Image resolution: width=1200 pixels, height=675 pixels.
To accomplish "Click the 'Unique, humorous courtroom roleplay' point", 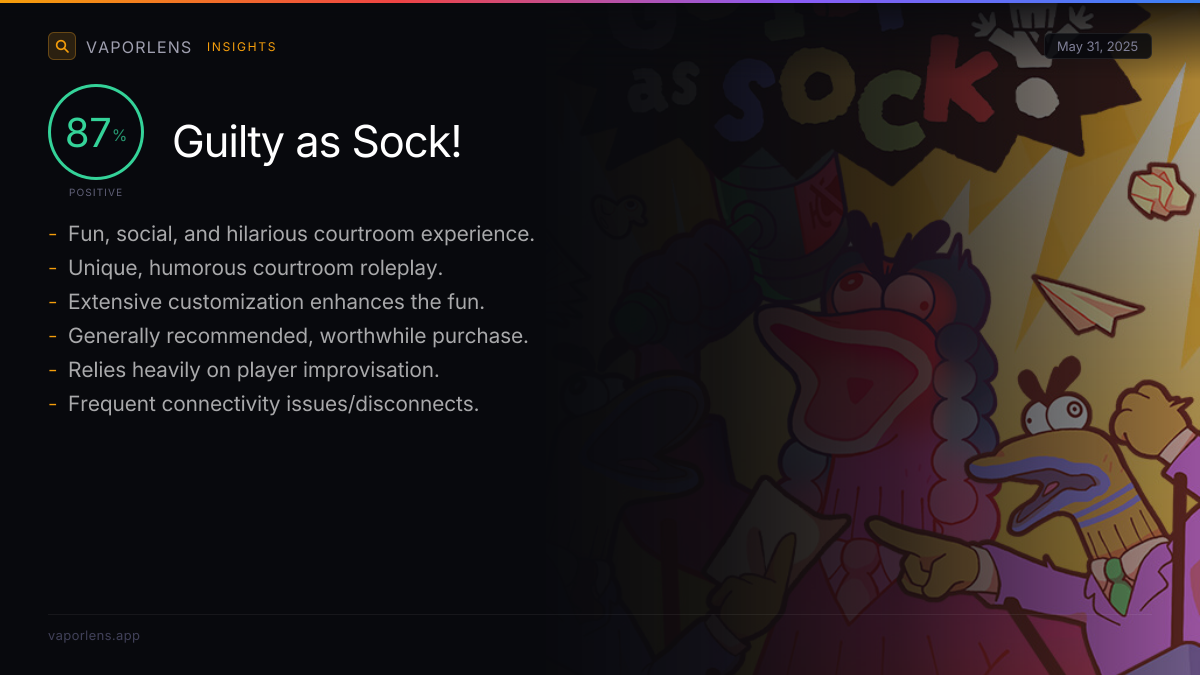I will coord(255,268).
